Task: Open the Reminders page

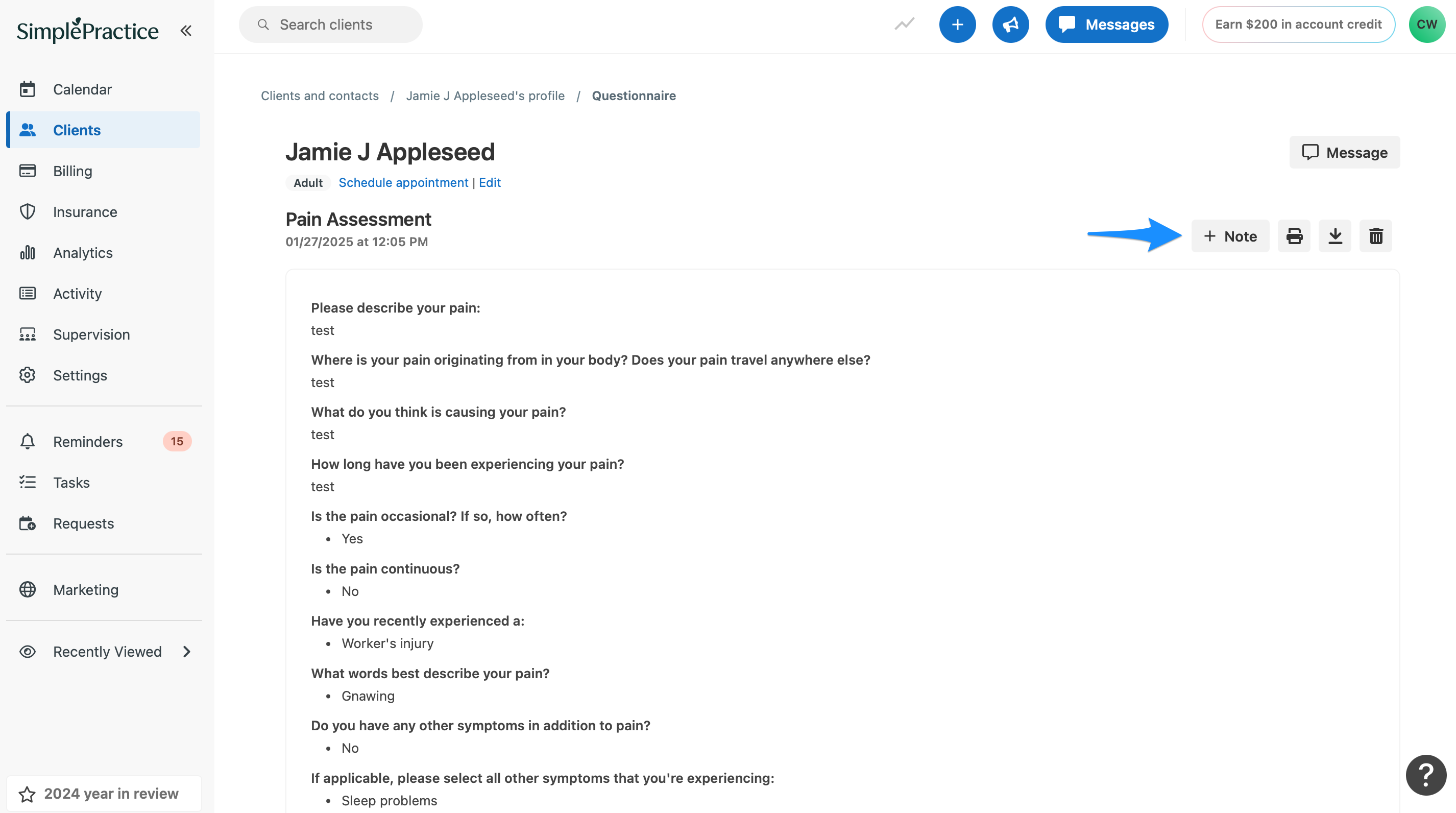Action: 88,442
